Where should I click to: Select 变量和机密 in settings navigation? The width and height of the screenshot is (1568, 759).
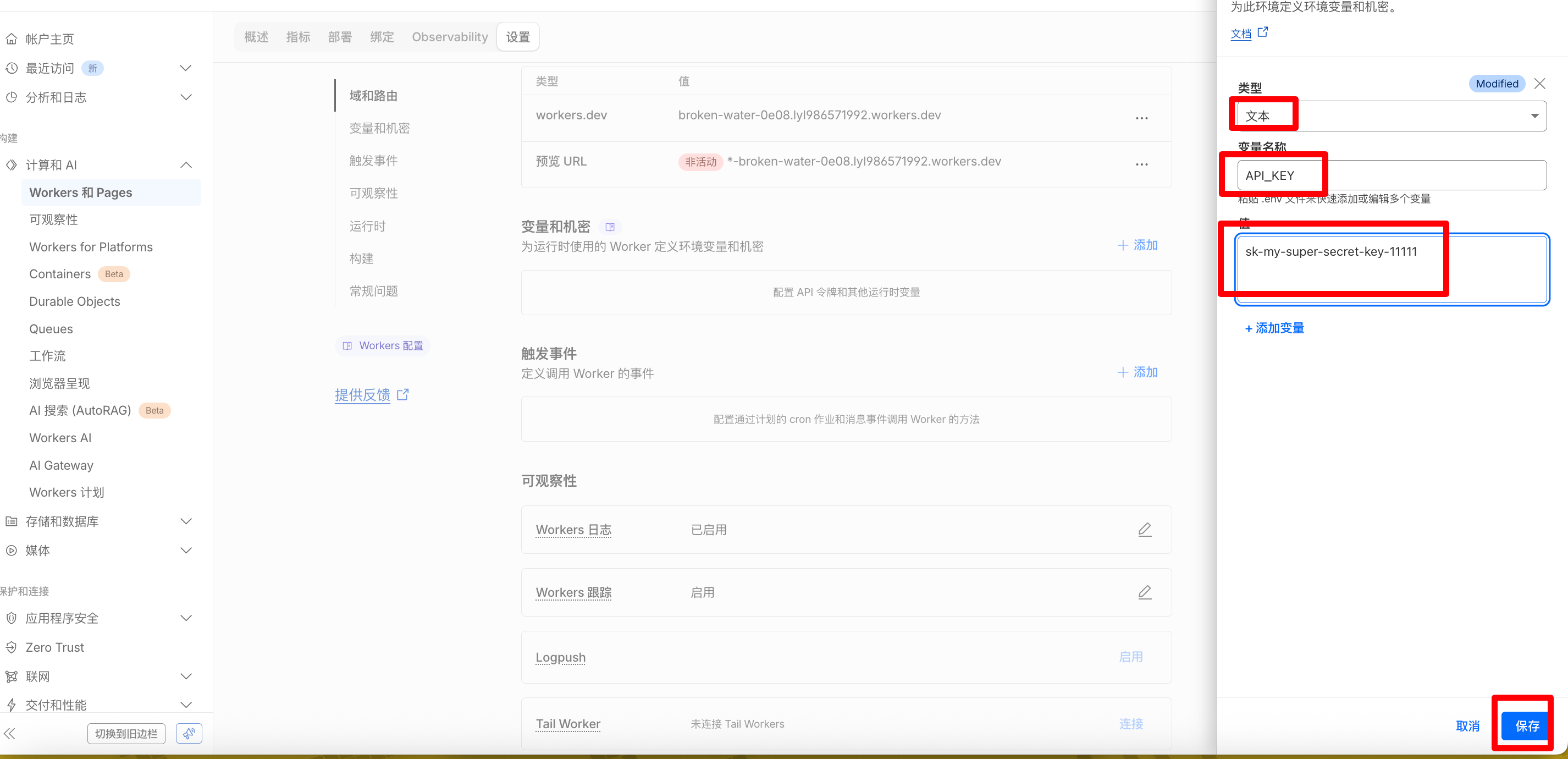(379, 129)
